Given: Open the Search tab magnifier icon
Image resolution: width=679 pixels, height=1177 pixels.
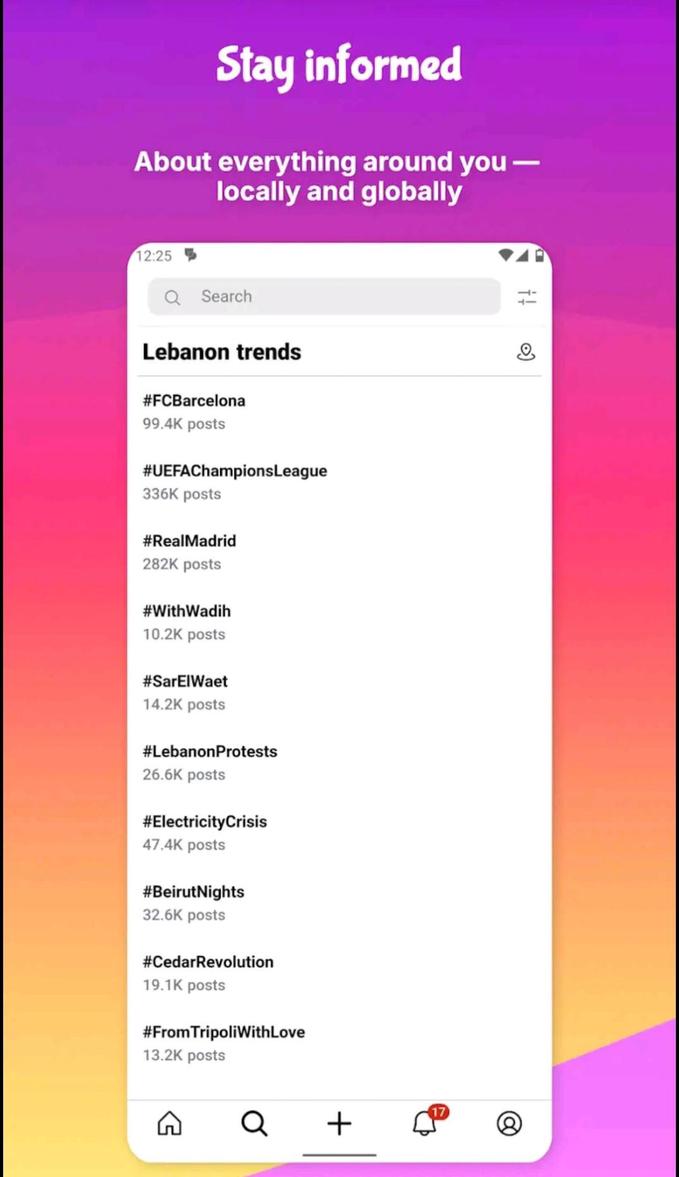Looking at the screenshot, I should [x=255, y=1123].
